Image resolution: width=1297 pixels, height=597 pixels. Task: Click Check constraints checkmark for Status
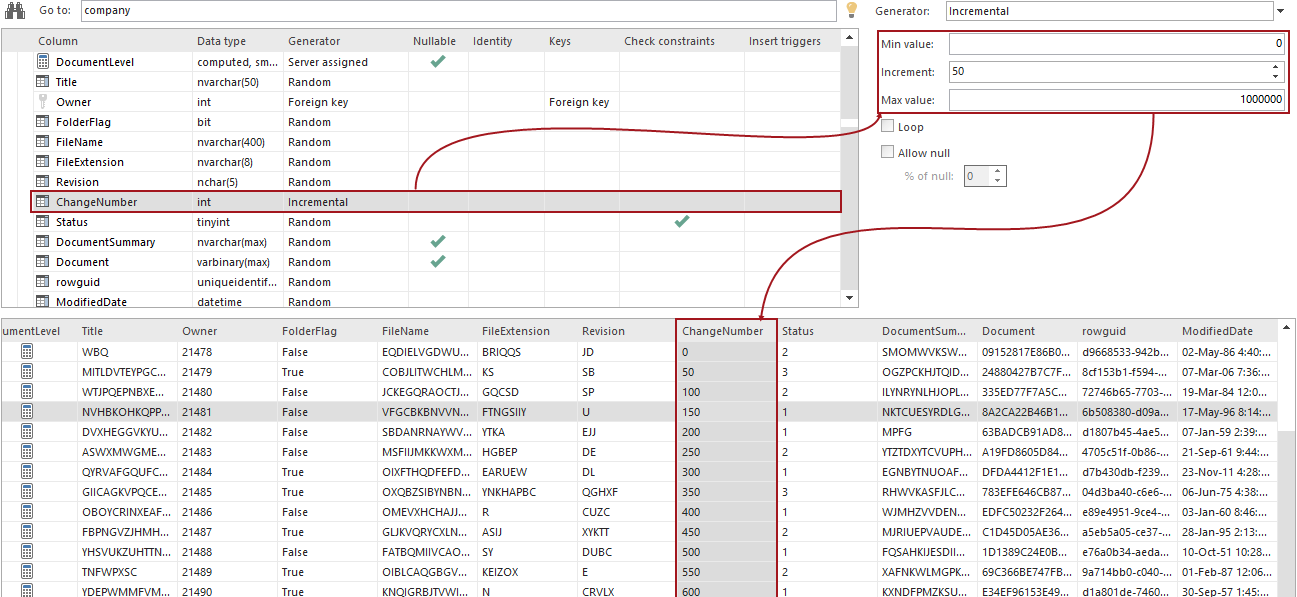click(x=682, y=222)
